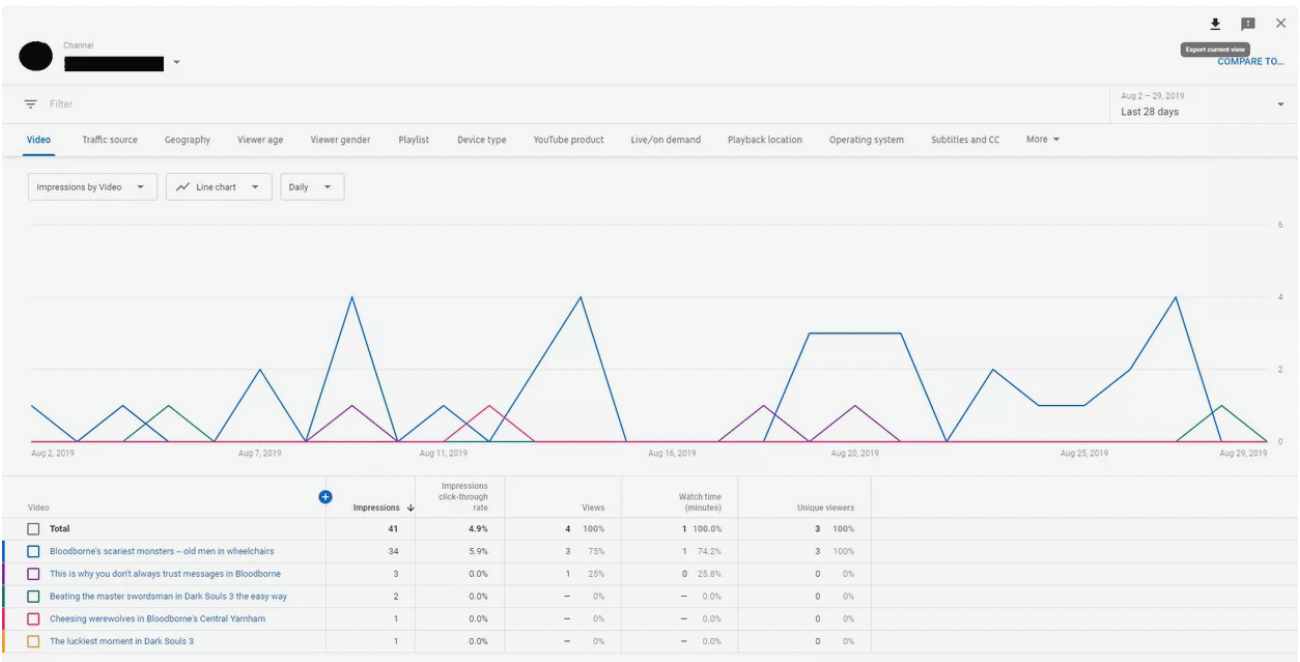Select the Geography tab
This screenshot has width=1300, height=662.
(x=187, y=140)
